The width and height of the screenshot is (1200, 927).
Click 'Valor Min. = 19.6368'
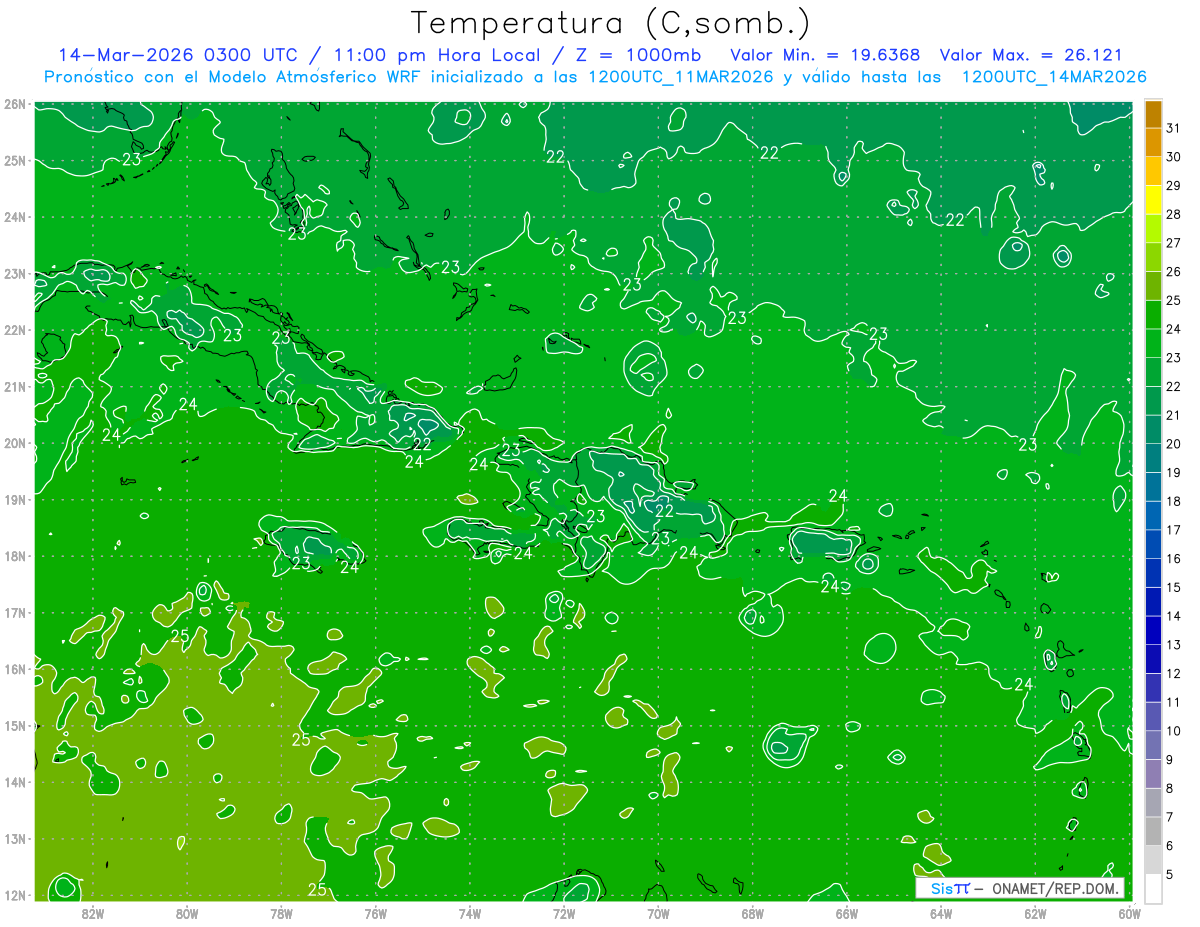tap(826, 55)
